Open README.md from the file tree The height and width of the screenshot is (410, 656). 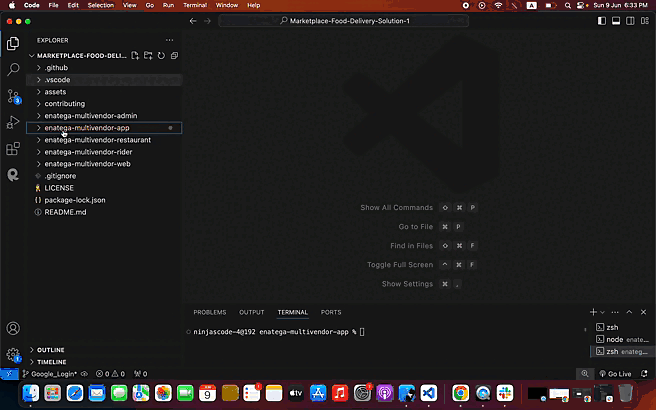tap(65, 212)
